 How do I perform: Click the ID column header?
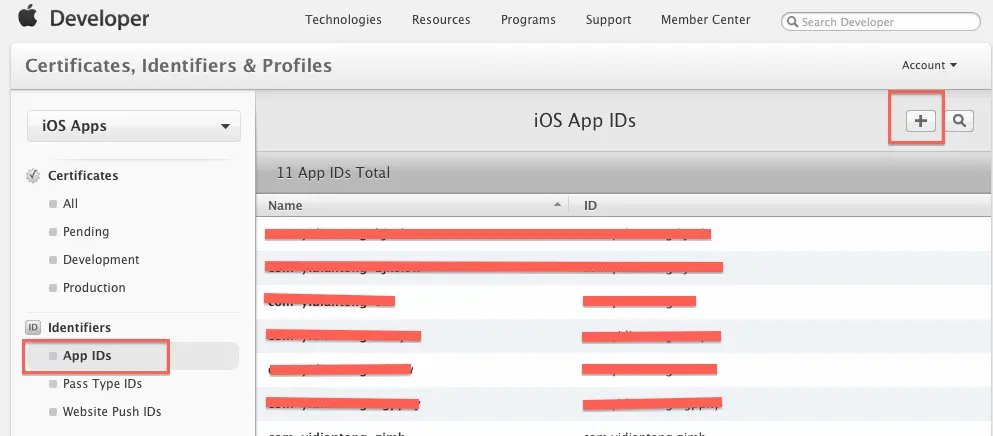coord(590,205)
